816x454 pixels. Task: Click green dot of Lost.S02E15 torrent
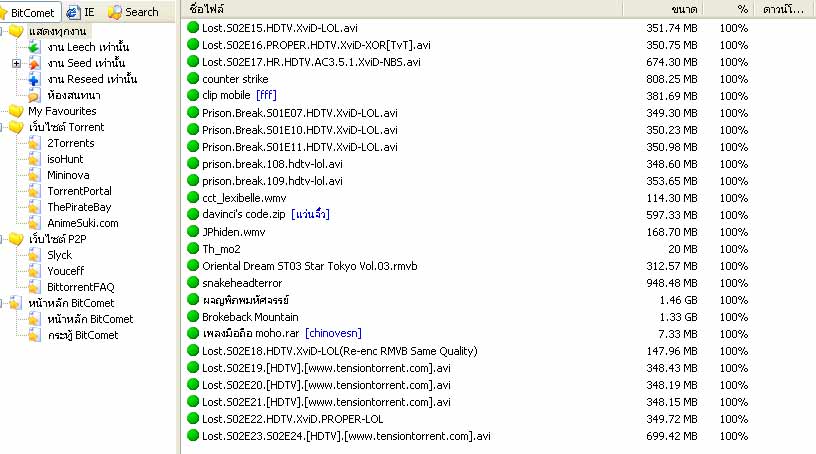tap(193, 28)
